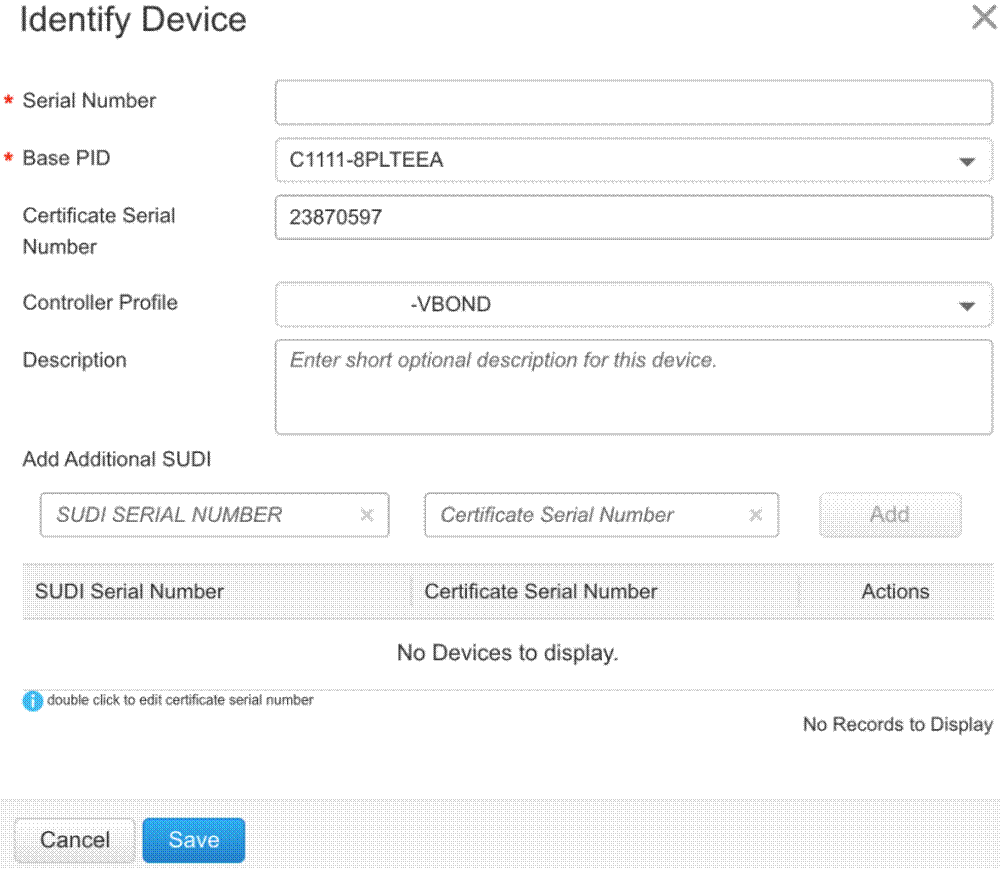Sort by SUDI Serial Number column header
This screenshot has width=1002, height=869.
click(x=130, y=592)
